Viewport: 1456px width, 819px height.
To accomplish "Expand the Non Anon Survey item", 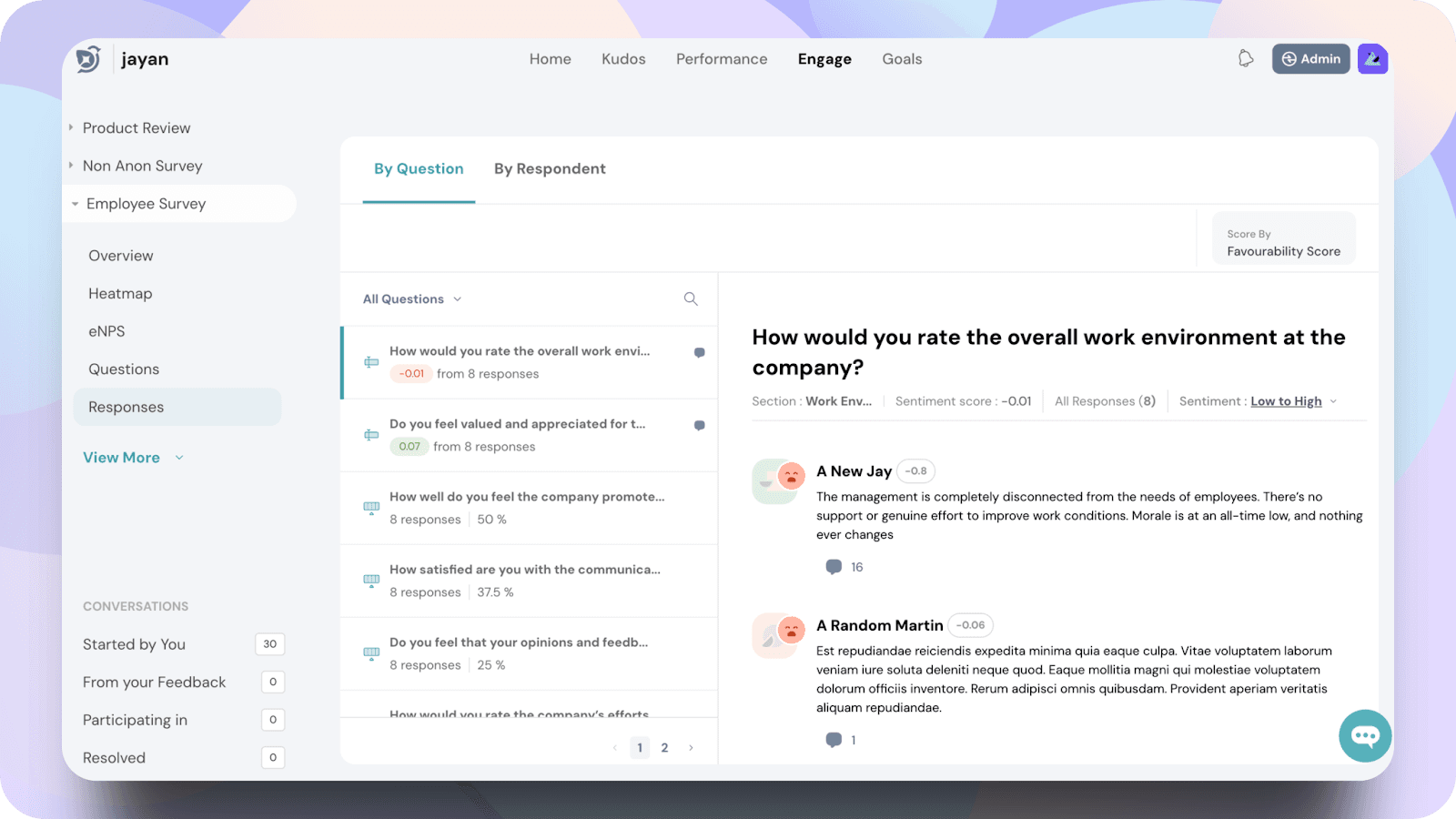I will 71,166.
